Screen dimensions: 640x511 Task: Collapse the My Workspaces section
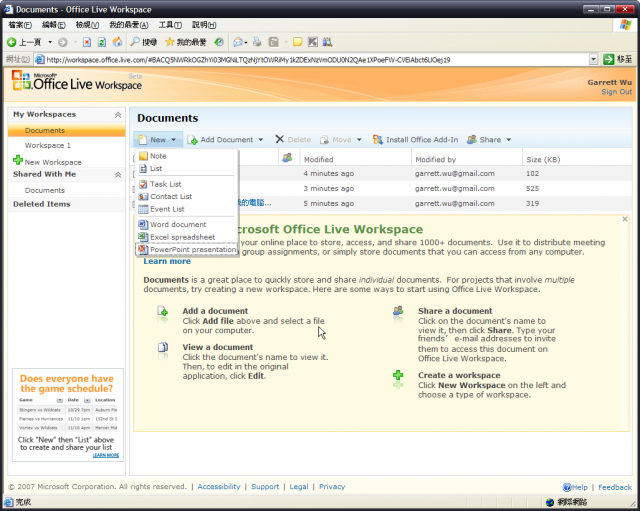(118, 115)
